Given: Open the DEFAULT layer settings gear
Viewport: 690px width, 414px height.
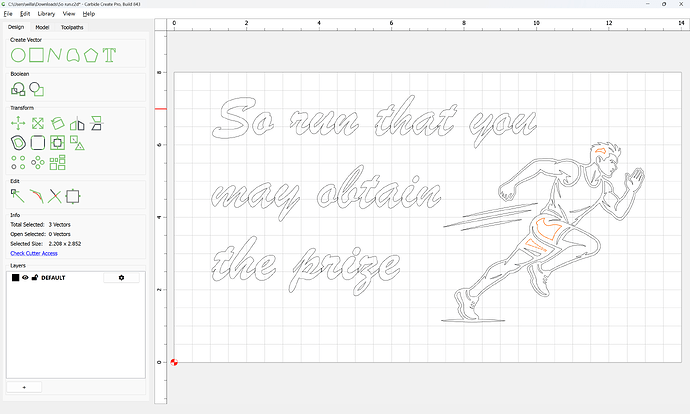Looking at the screenshot, I should pos(122,277).
